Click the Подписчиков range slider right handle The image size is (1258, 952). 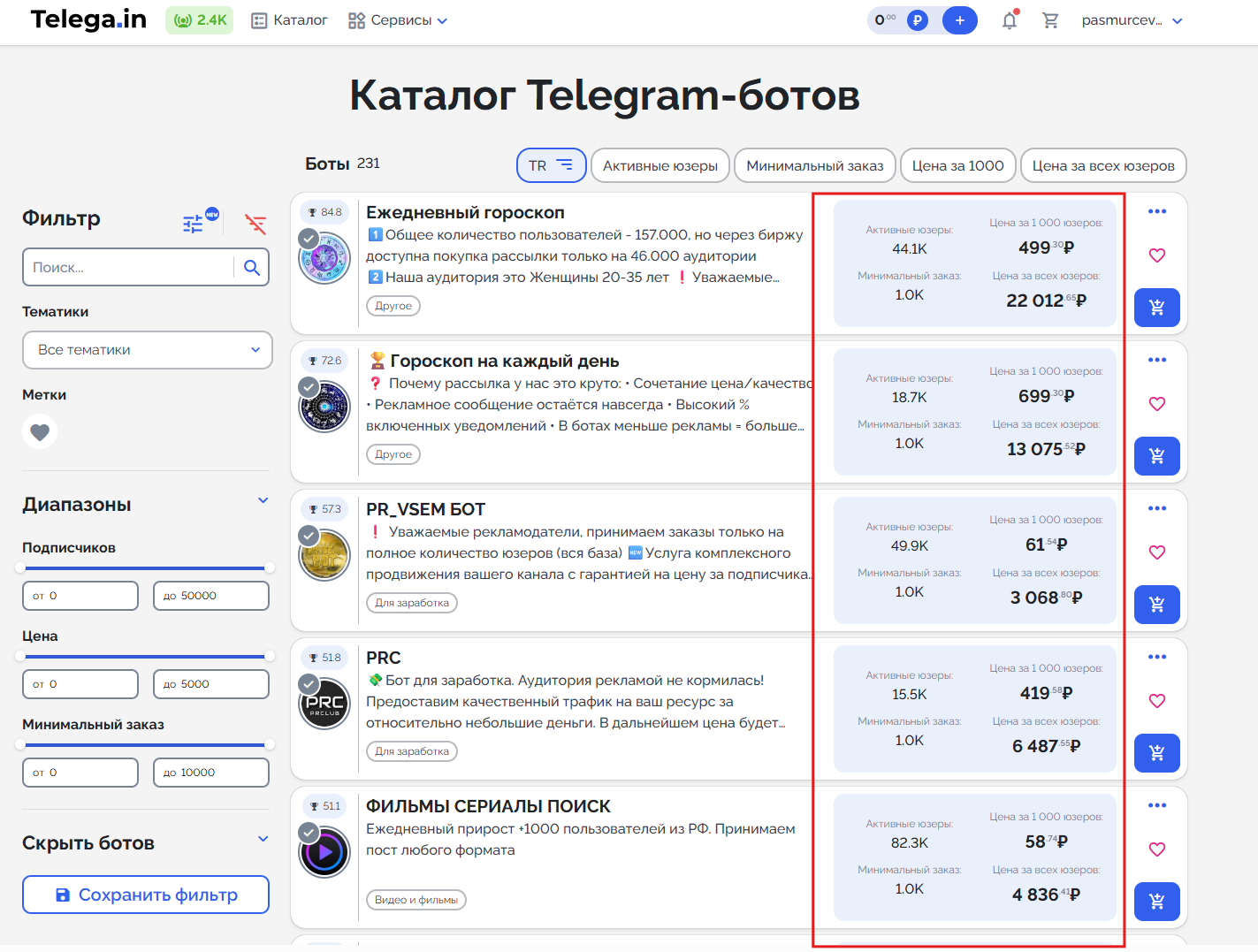[x=269, y=567]
